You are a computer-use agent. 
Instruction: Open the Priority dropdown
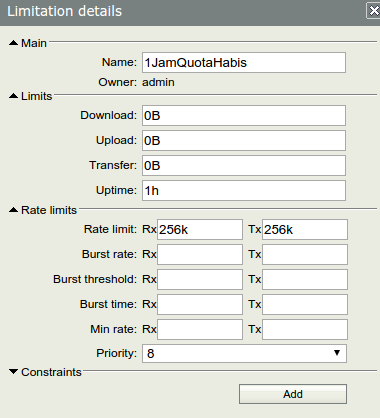coord(244,353)
